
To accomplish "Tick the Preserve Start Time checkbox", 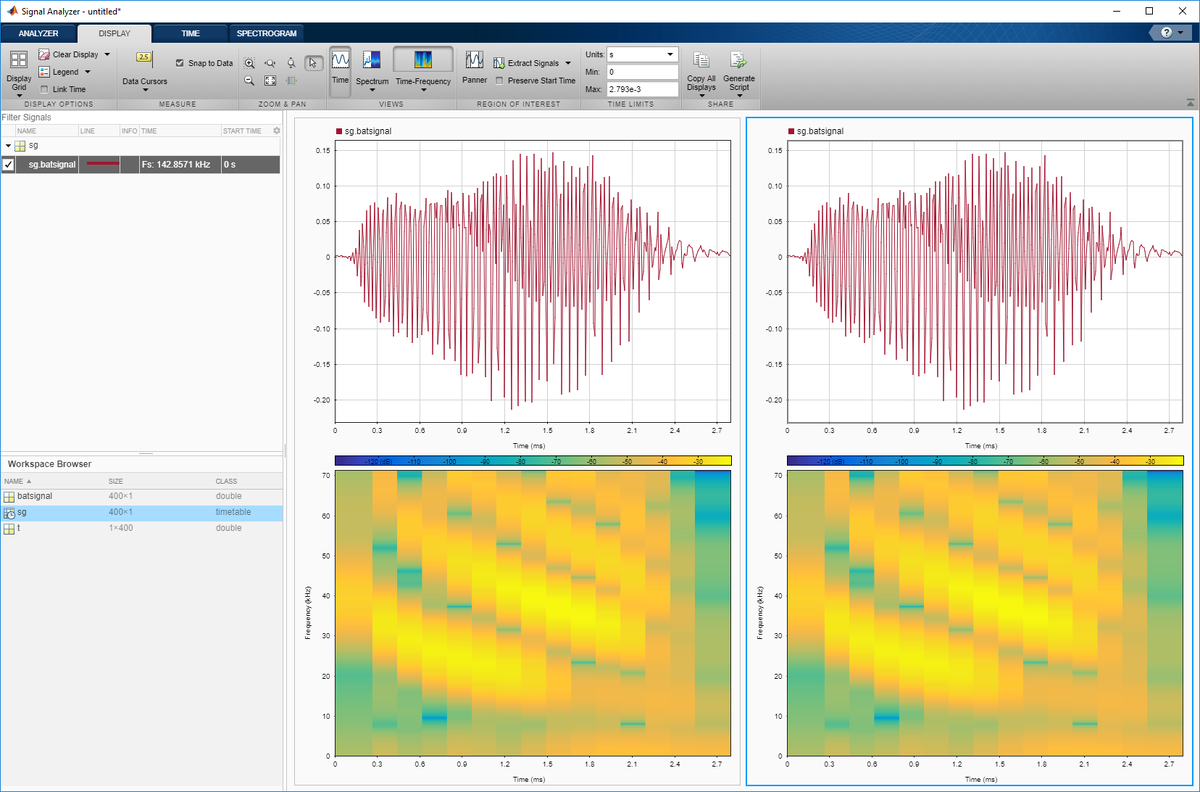I will (x=499, y=80).
